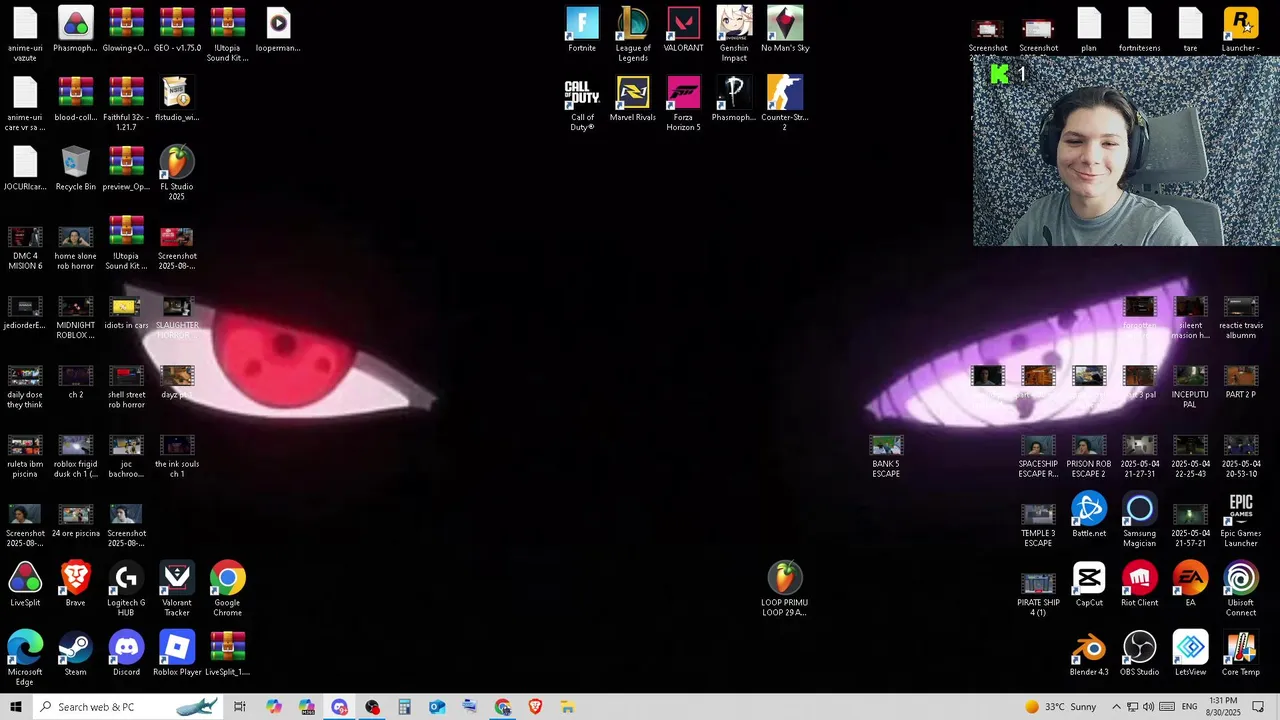Open FL Studio 2025 shortcut
Viewport: 1280px width, 720px height.
tap(177, 173)
